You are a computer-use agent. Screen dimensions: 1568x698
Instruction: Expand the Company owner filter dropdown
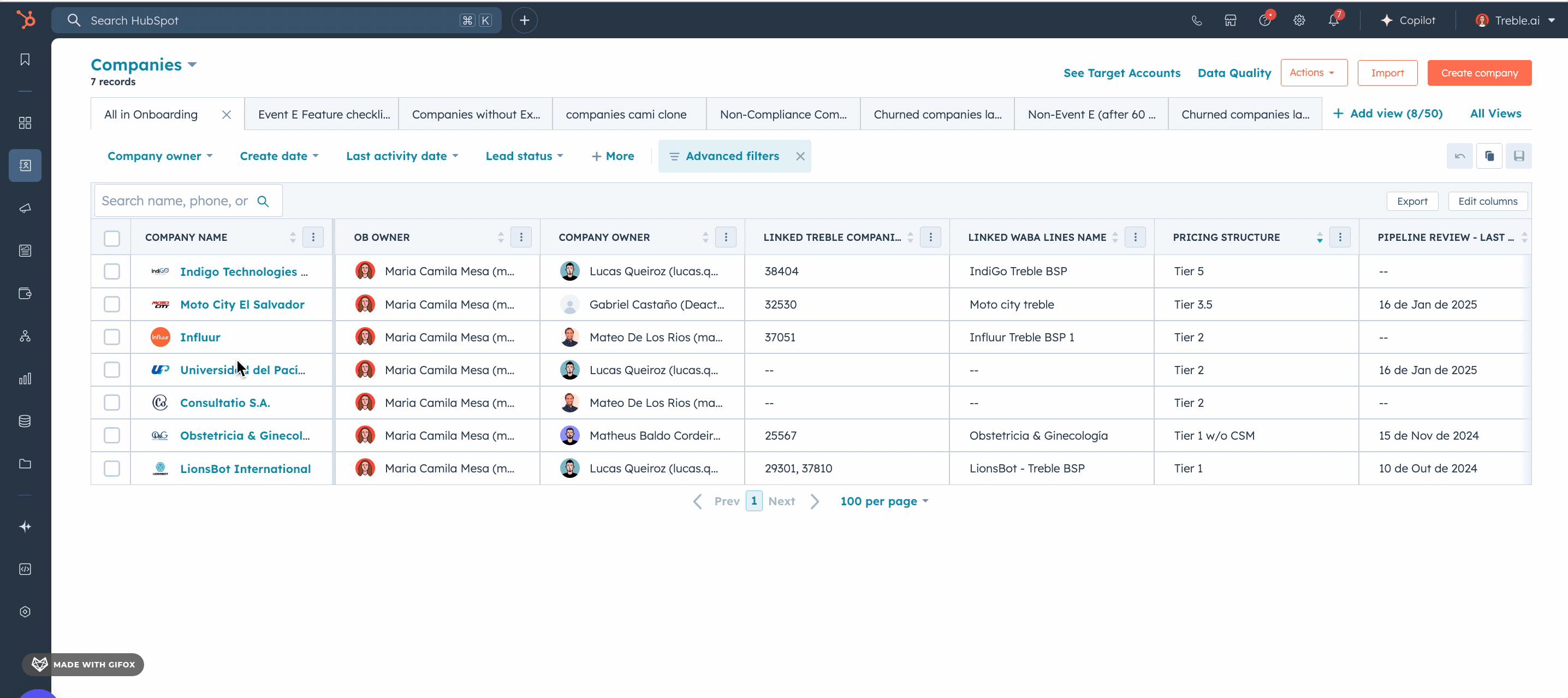159,156
